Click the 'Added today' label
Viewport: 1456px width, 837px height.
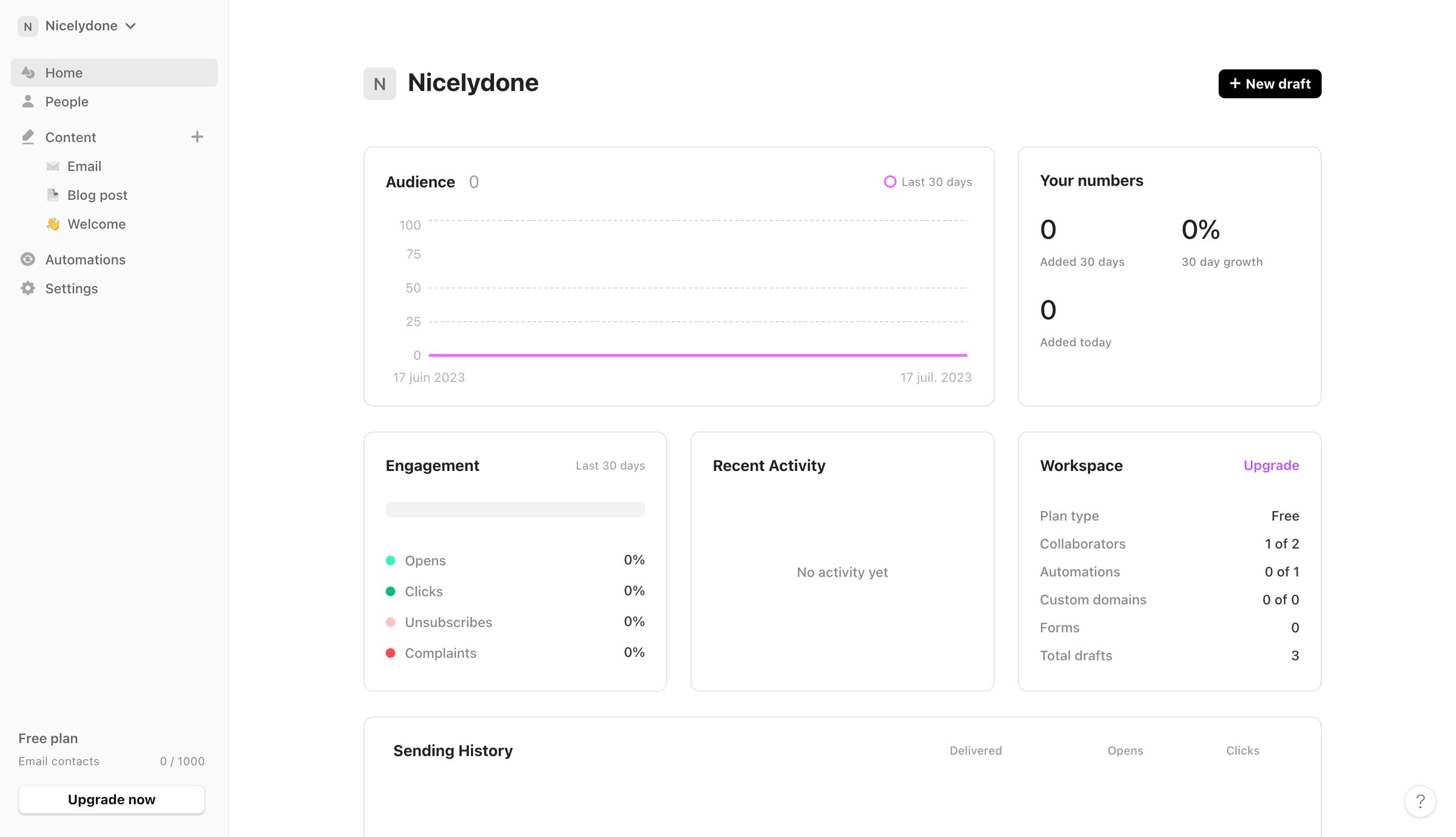1076,342
